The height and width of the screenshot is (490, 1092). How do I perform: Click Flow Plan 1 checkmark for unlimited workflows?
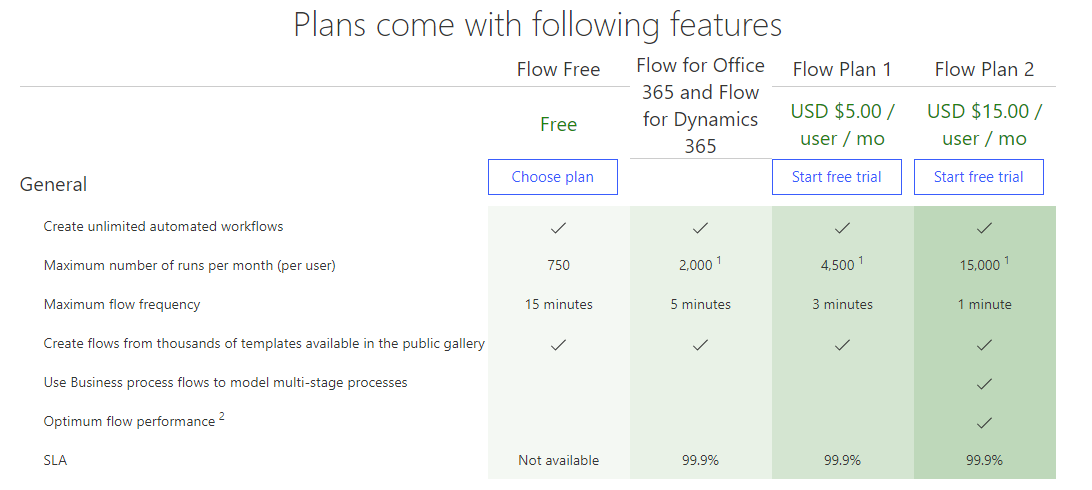(x=842, y=227)
